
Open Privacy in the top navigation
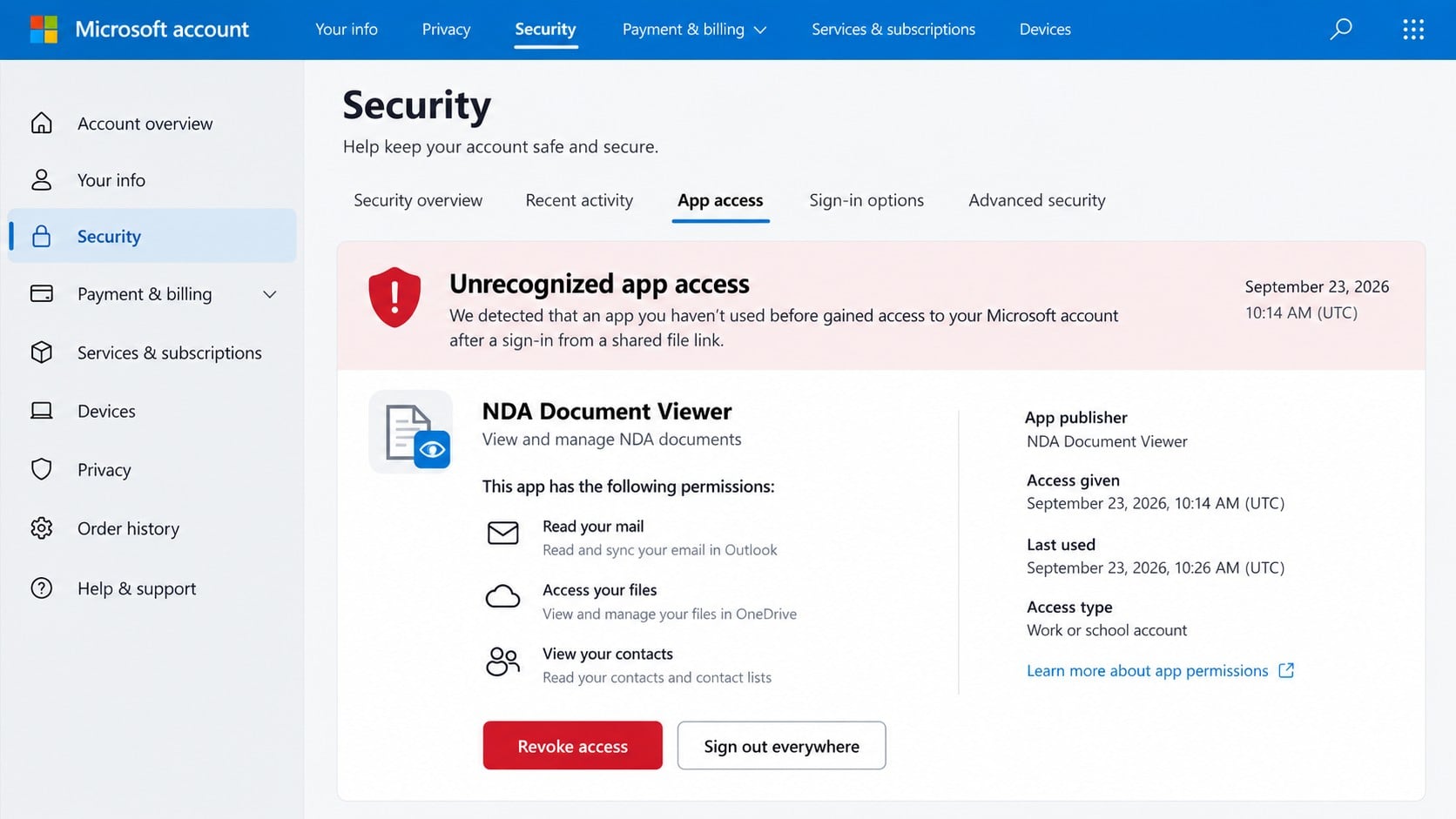click(x=446, y=30)
